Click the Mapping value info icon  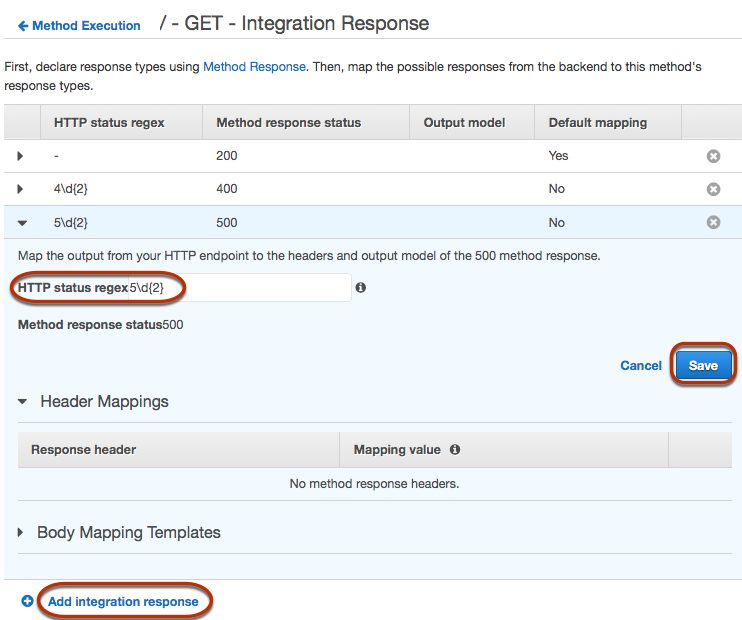455,450
